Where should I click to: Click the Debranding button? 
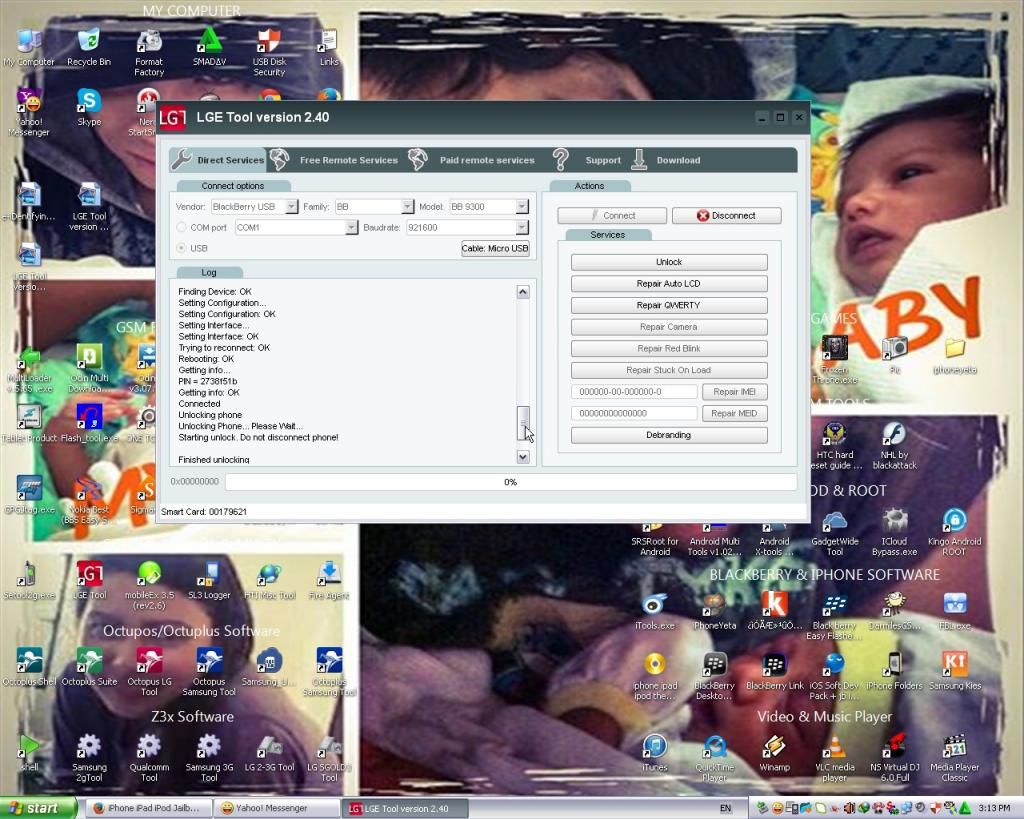(x=669, y=435)
